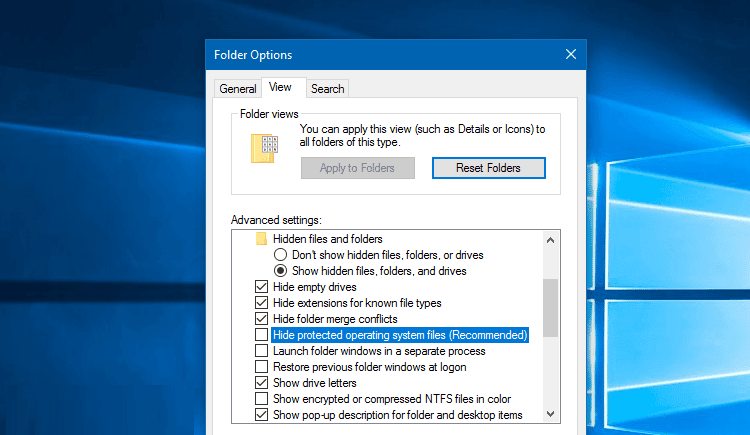Enable Restore previous folder windows at logon
Image resolution: width=750 pixels, height=435 pixels.
(x=261, y=367)
